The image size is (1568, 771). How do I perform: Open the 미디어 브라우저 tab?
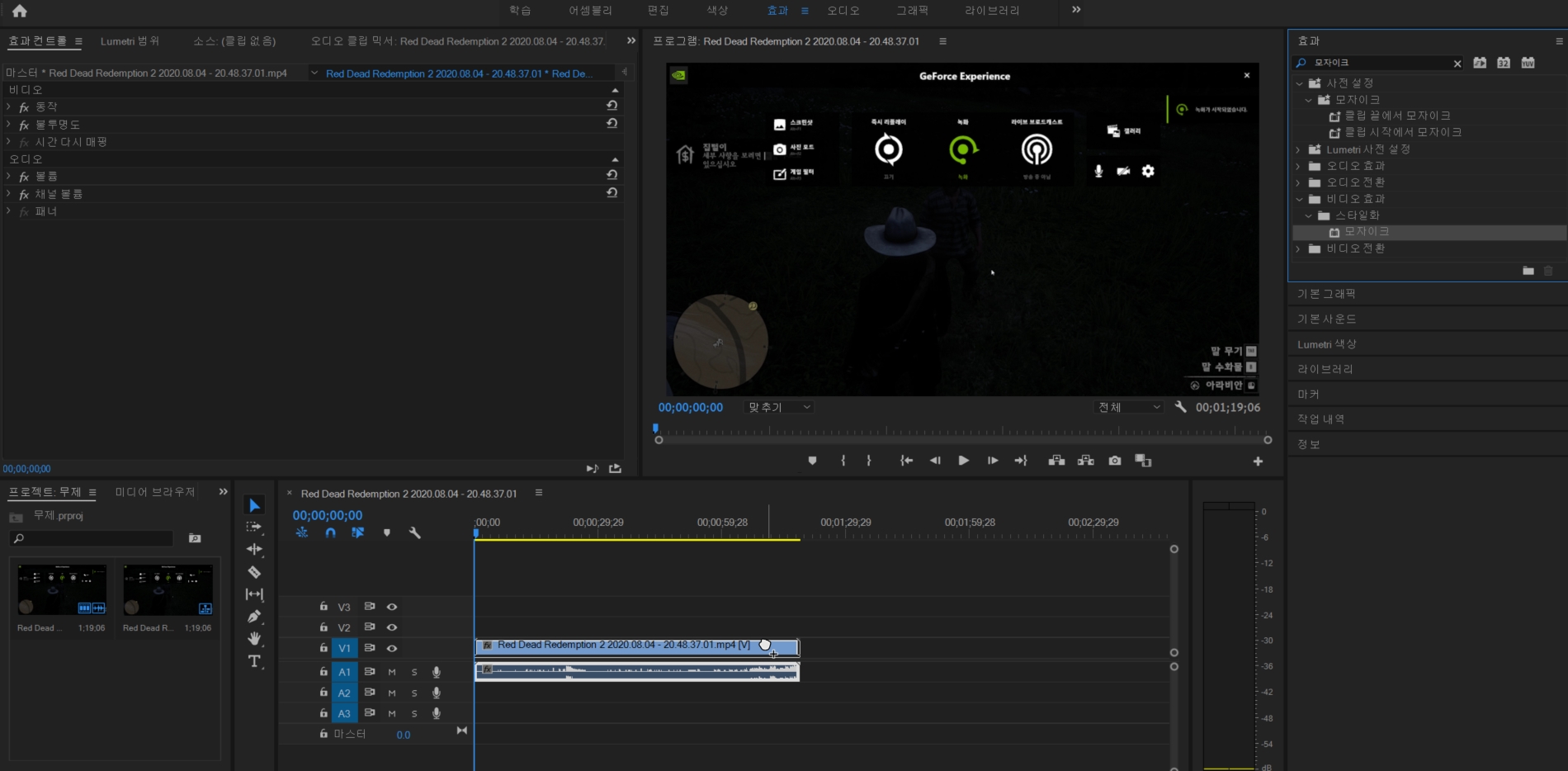[155, 492]
